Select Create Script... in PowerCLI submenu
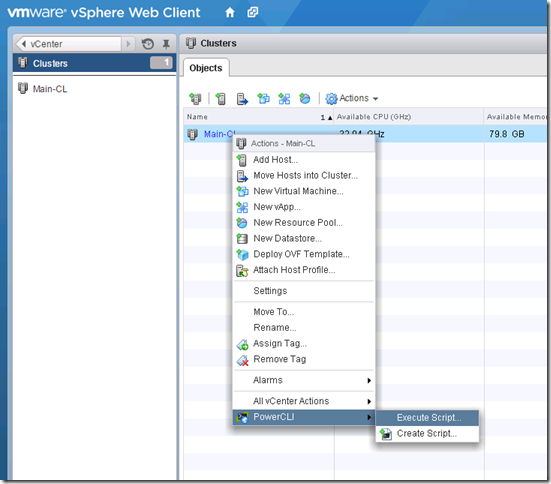Viewport: 551px width, 484px height. (427, 434)
